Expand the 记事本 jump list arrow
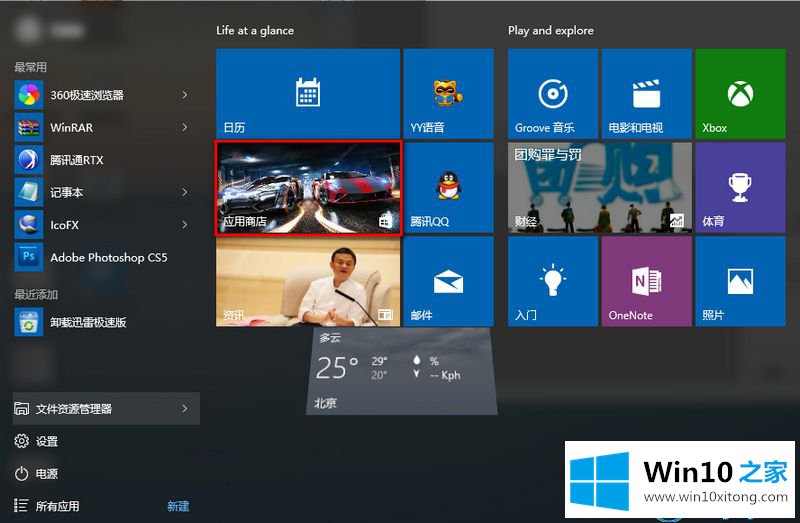 (x=185, y=192)
